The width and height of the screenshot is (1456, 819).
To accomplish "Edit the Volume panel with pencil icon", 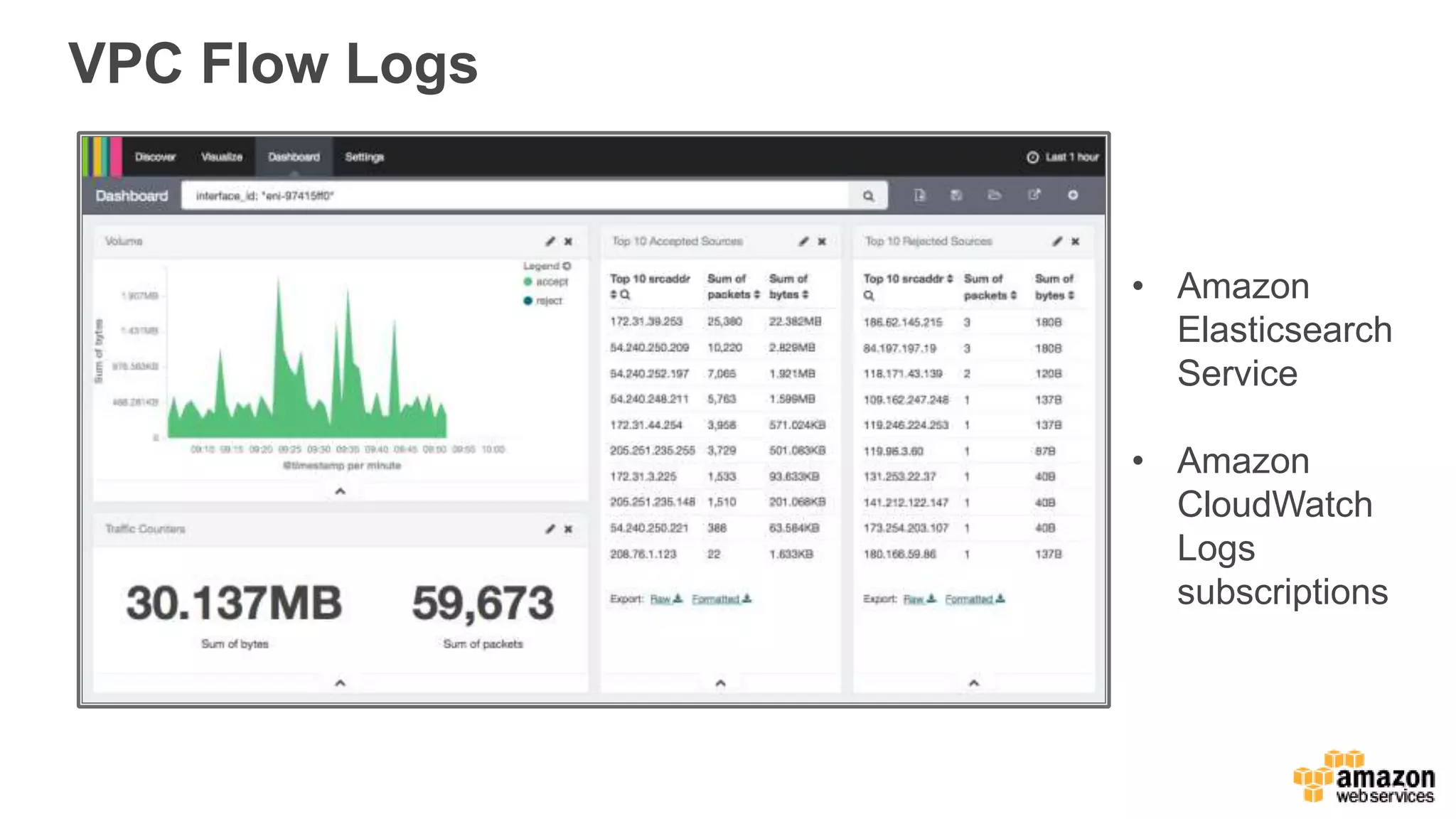I will 550,242.
